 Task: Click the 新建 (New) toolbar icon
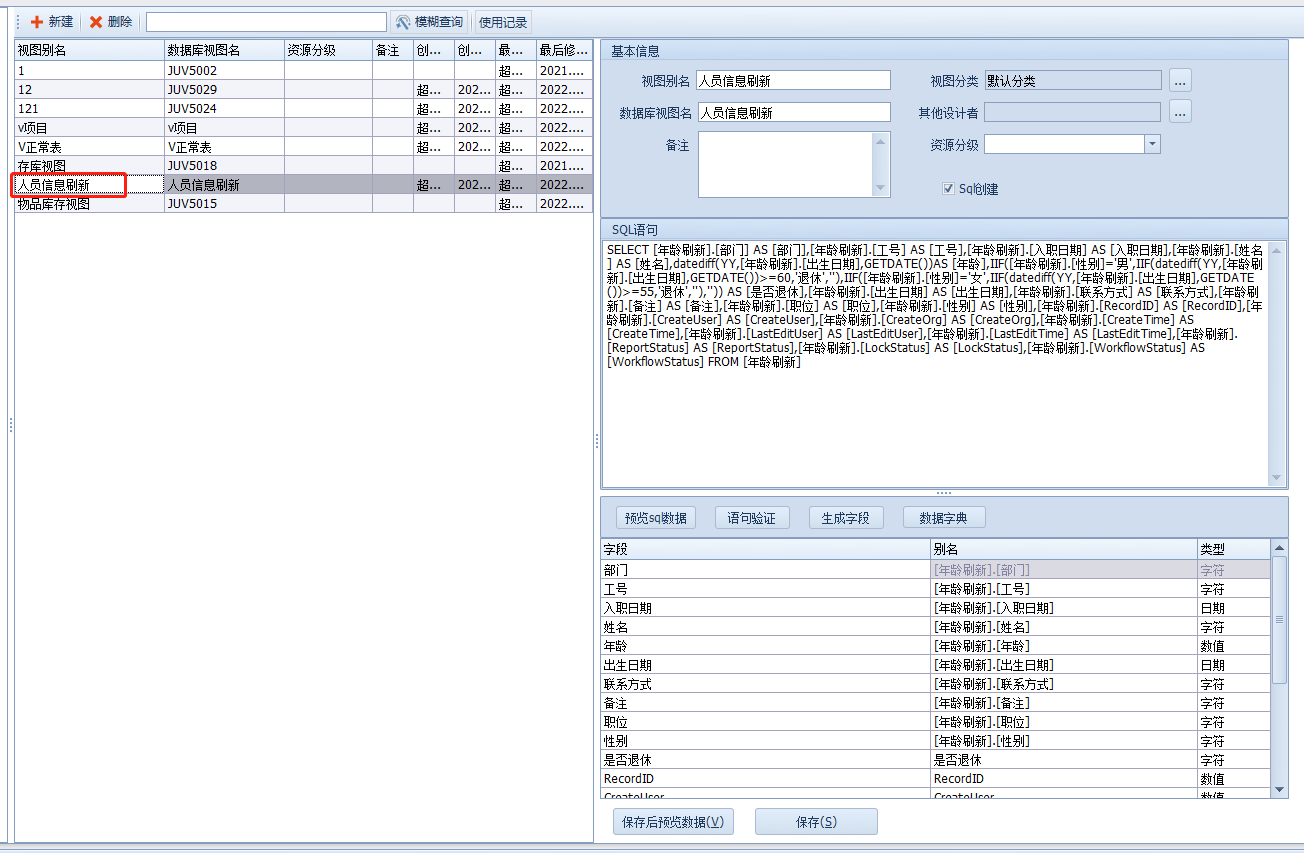[x=38, y=22]
